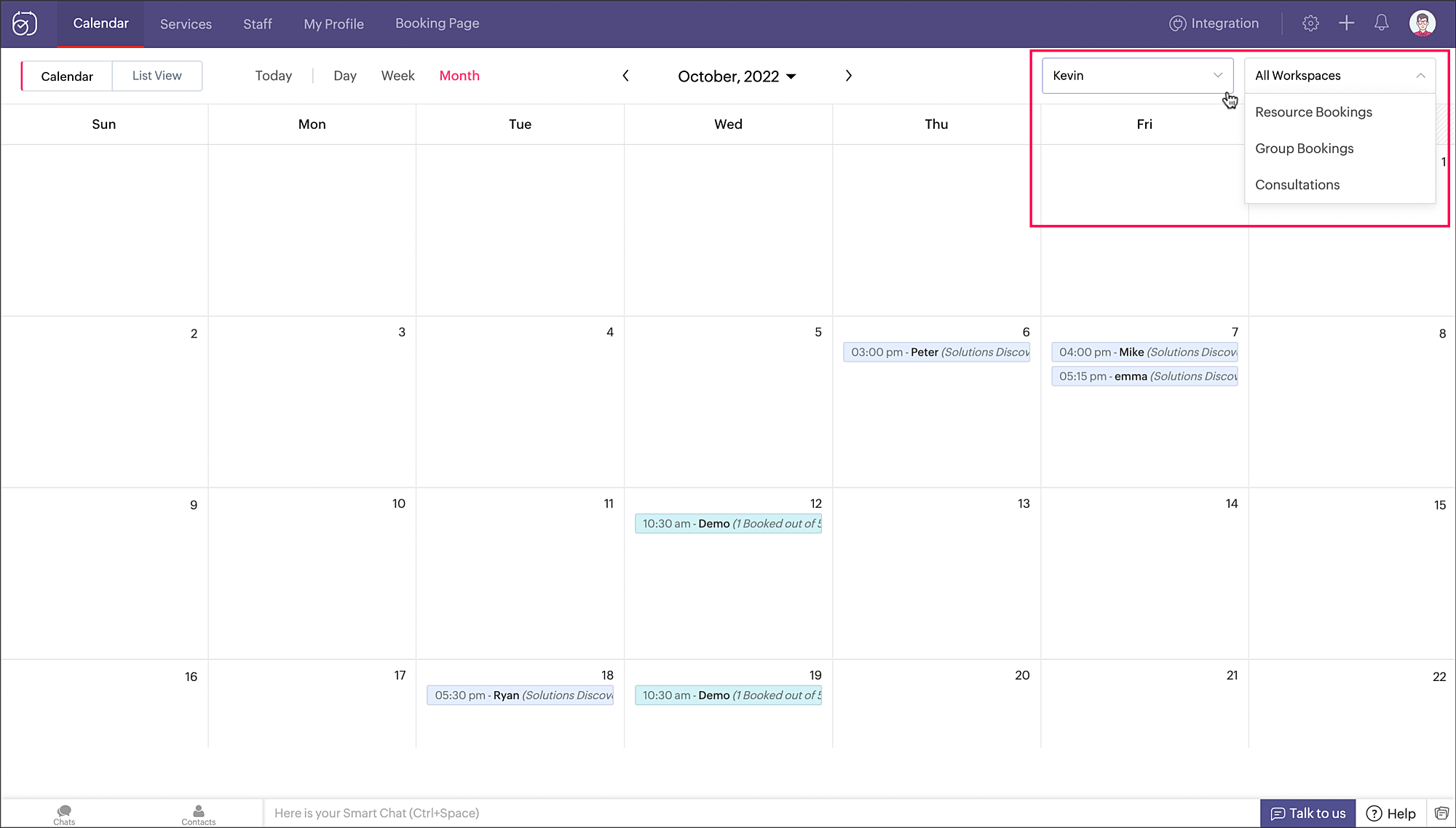
Task: Click the Today button
Action: (273, 76)
